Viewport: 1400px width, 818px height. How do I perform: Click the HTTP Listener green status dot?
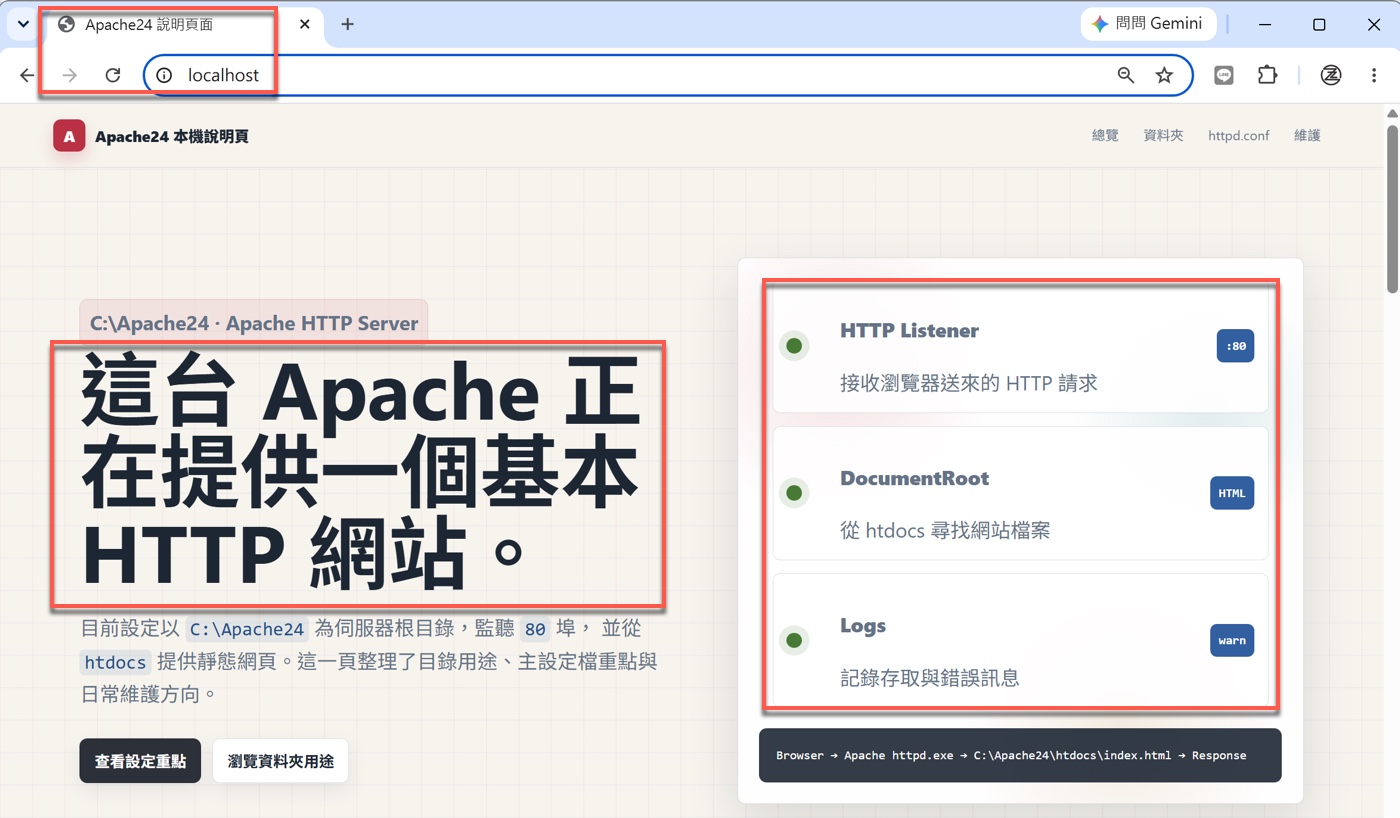[x=794, y=346]
